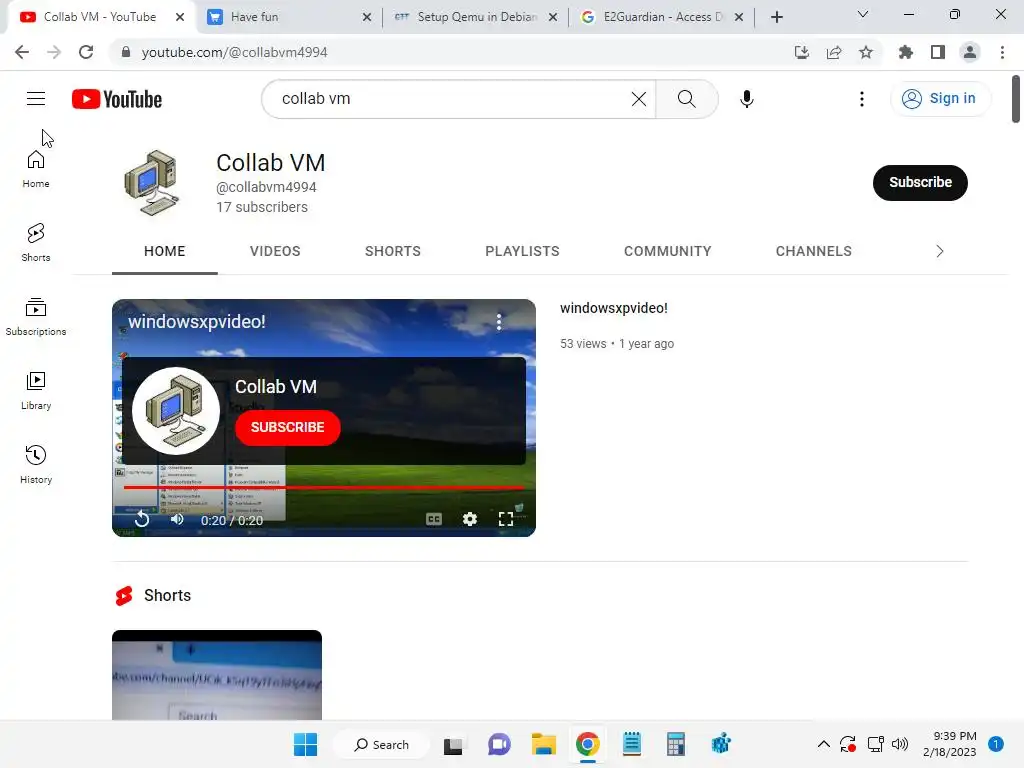Clear the search box with X
1024x768 pixels.
point(639,99)
